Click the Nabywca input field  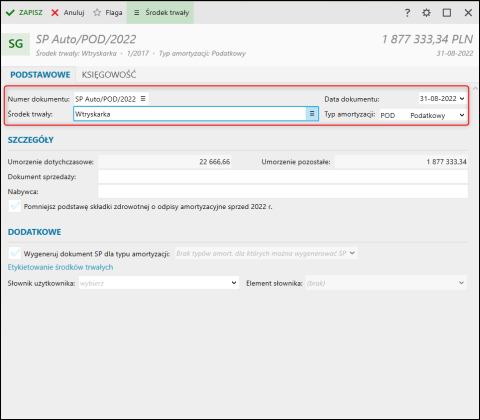click(283, 192)
